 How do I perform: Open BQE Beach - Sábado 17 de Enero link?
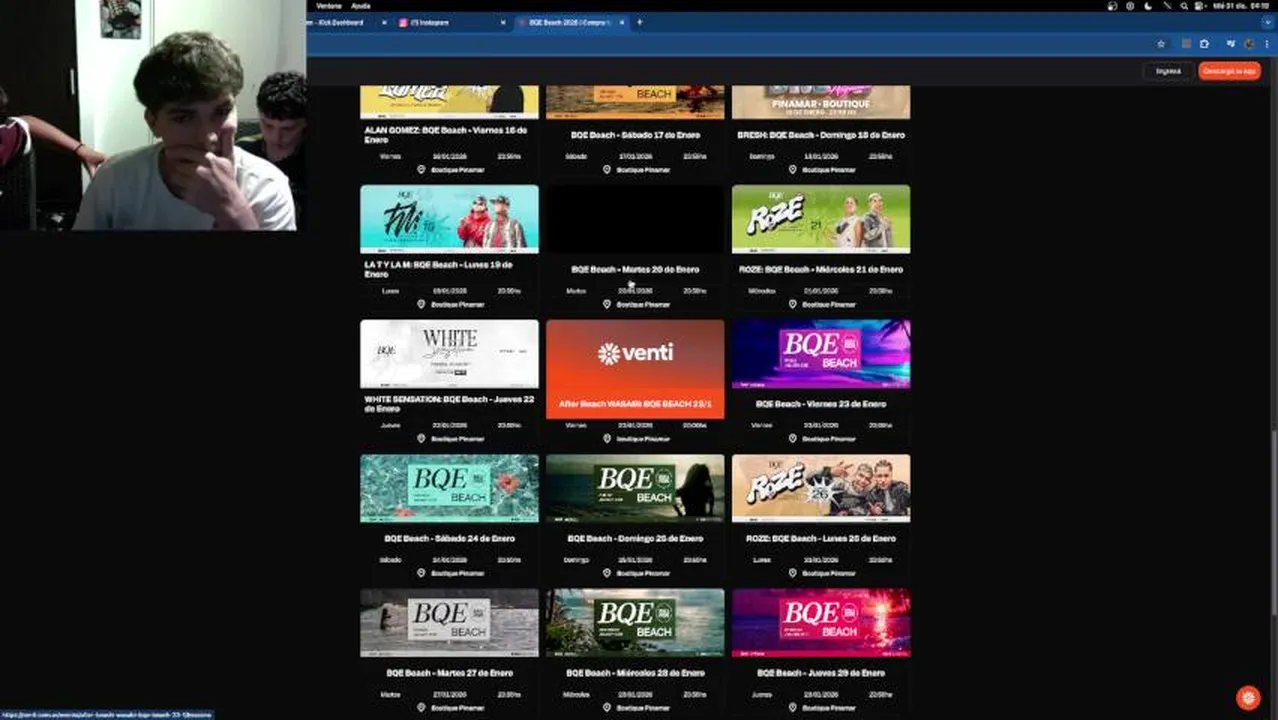point(635,135)
